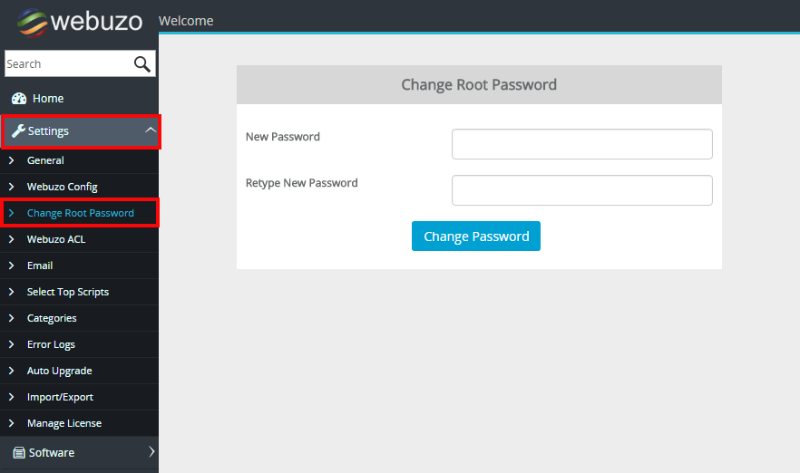Click the sidebar Search box
Screen dimensions: 800x473
coord(67,64)
